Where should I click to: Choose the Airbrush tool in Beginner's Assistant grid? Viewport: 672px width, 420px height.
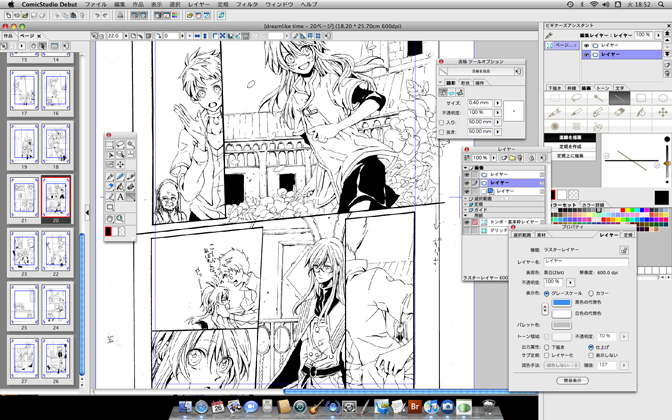[555, 126]
